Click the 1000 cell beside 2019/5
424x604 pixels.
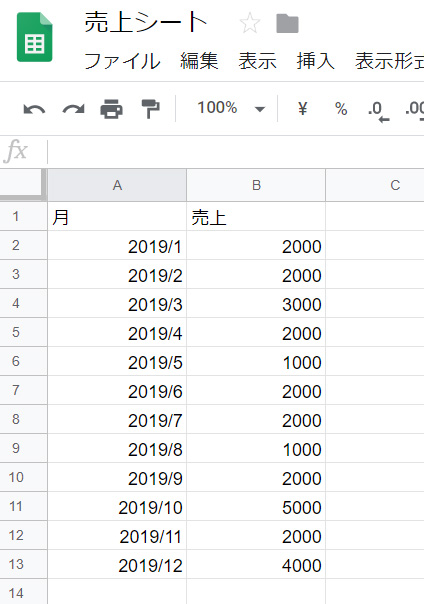pyautogui.click(x=256, y=361)
